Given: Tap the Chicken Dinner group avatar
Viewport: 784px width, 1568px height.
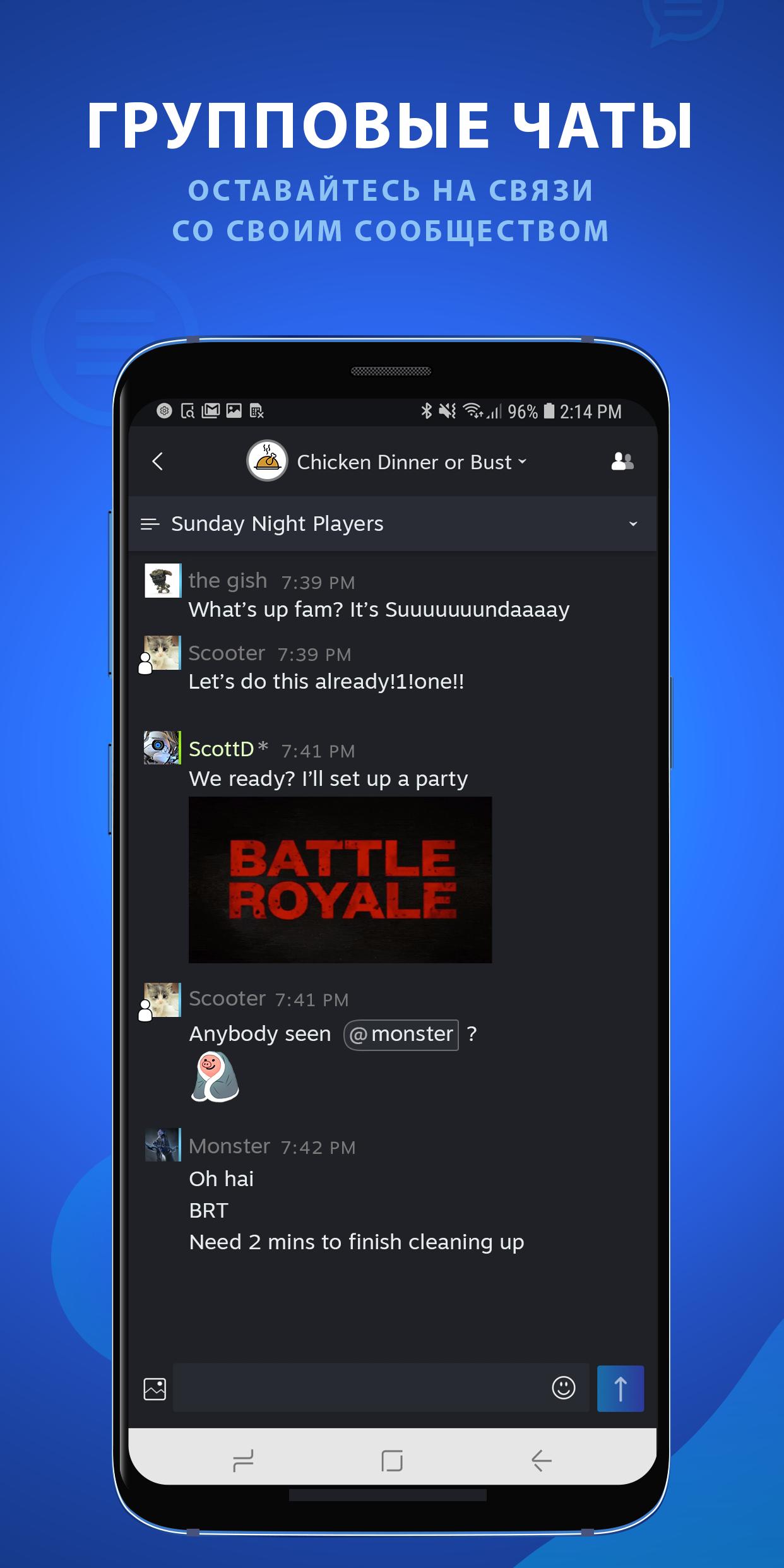Looking at the screenshot, I should pos(267,461).
